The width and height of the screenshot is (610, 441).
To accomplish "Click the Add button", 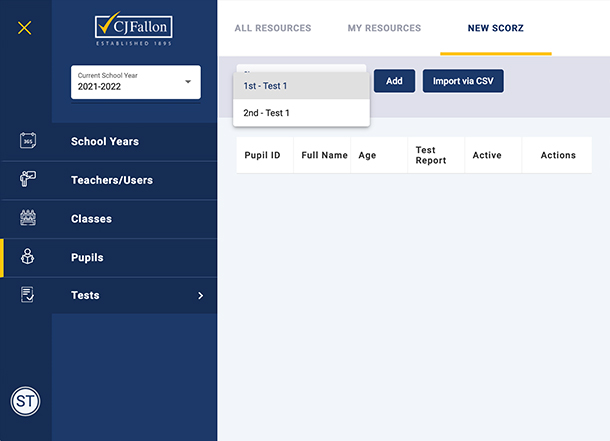I will tap(394, 81).
